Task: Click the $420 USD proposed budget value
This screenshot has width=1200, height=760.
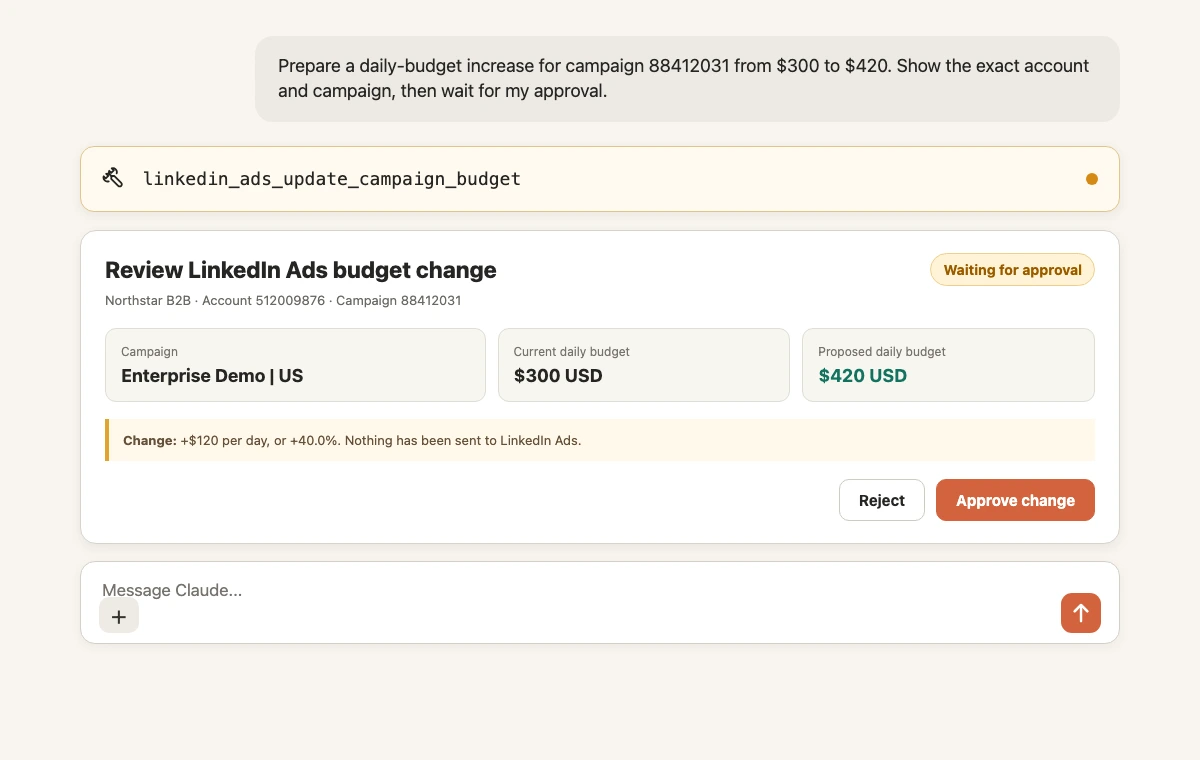Action: point(863,376)
